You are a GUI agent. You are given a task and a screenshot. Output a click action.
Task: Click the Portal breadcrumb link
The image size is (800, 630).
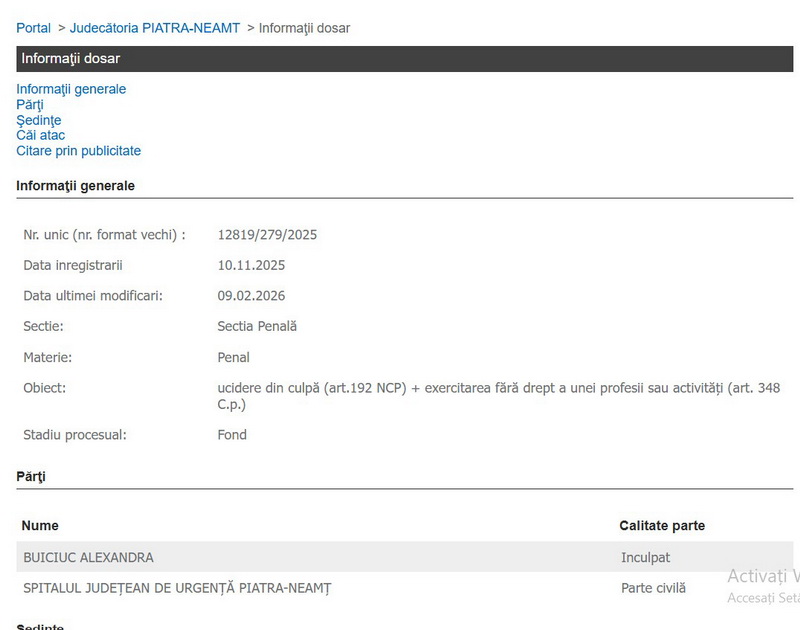(x=33, y=28)
